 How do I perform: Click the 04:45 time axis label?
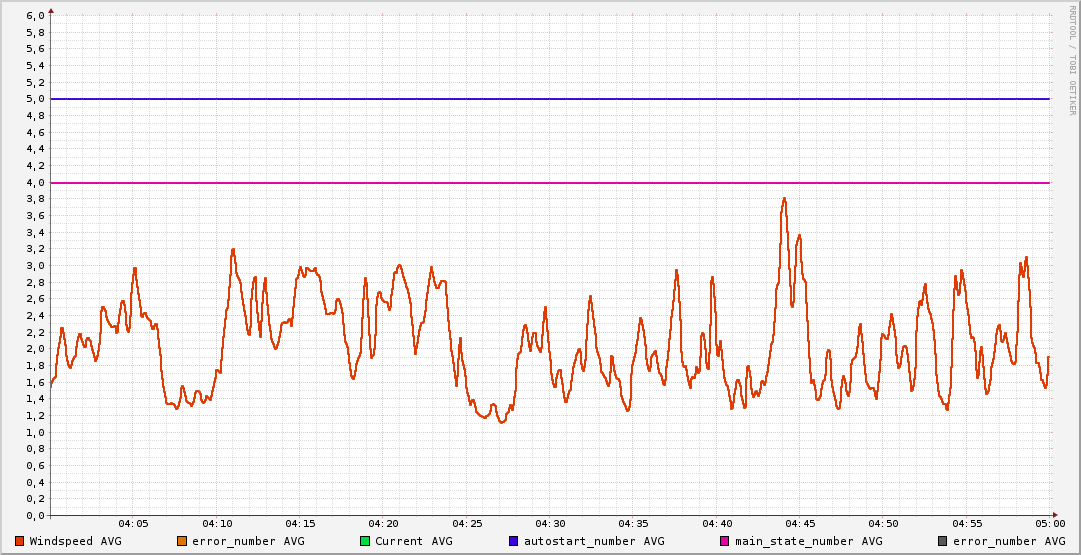[x=800, y=524]
